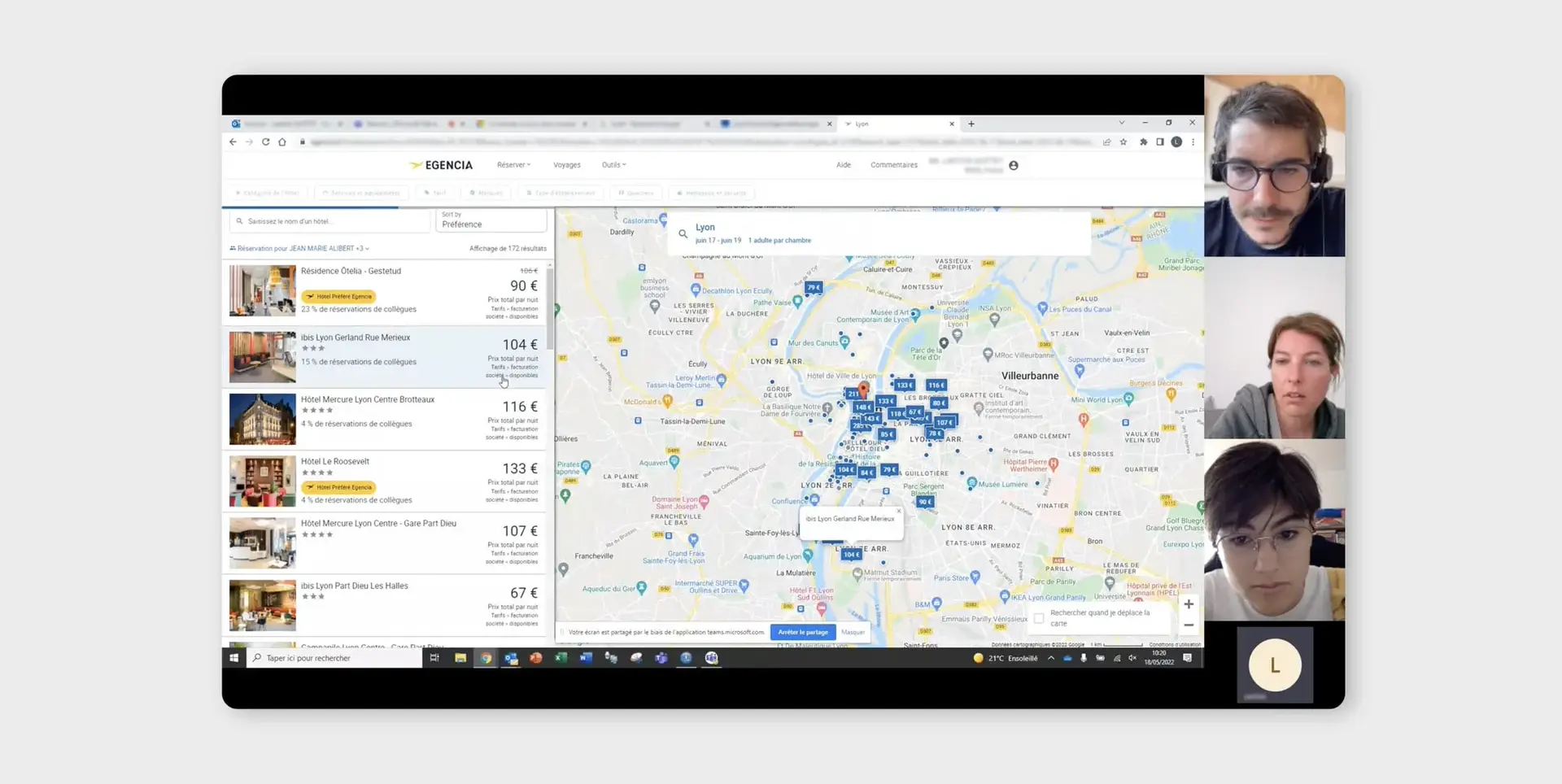This screenshot has height=784, width=1562.
Task: Open the Sort by Préférence dropdown
Action: tap(491, 220)
